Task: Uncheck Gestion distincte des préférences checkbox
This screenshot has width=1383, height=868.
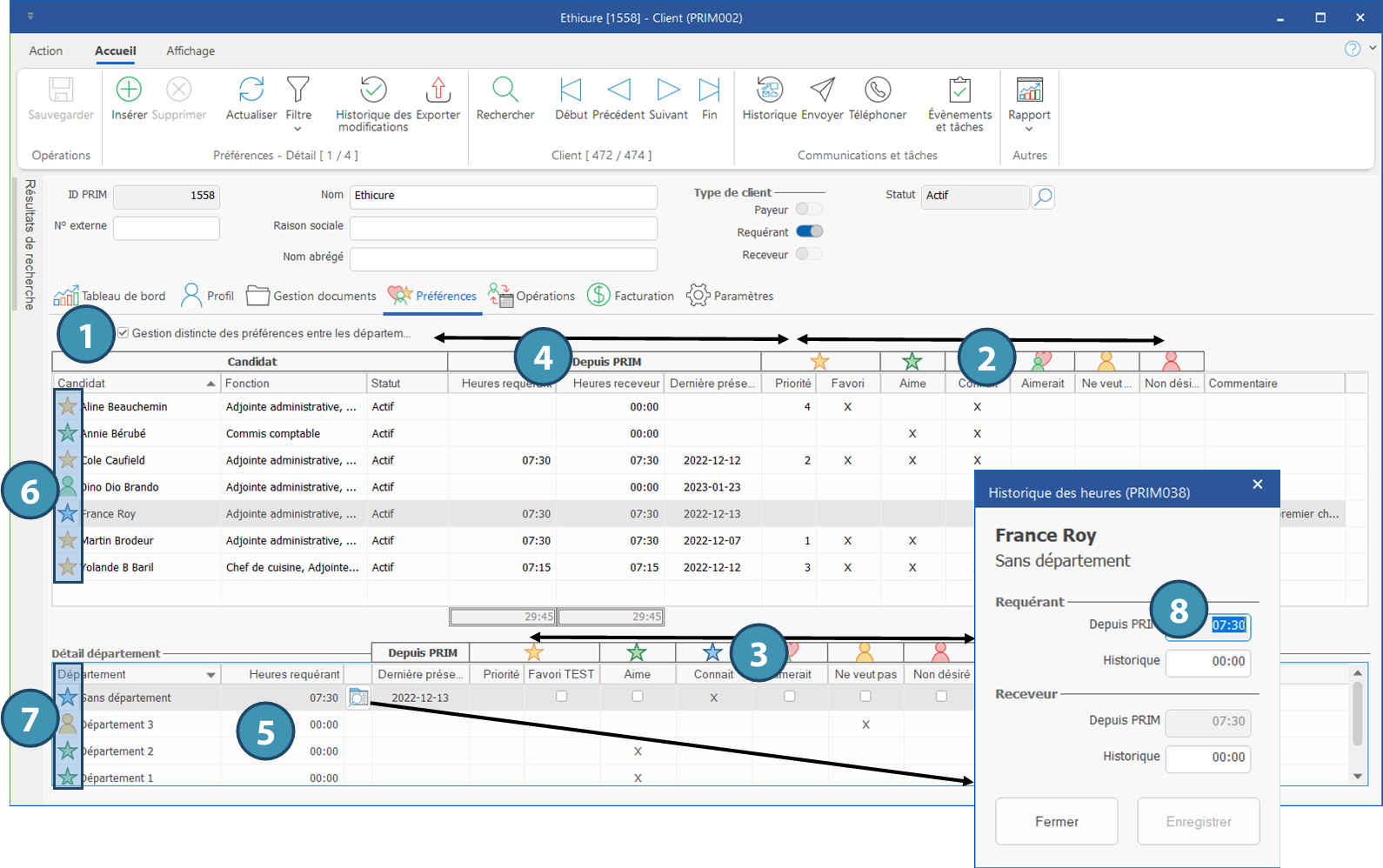Action: click(124, 333)
